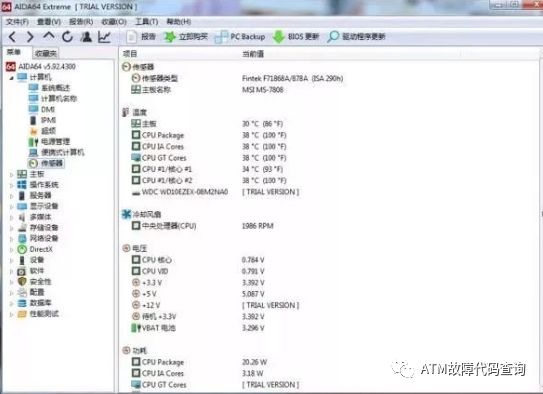
Task: Select the Sensor Type row
Action: click(237, 78)
